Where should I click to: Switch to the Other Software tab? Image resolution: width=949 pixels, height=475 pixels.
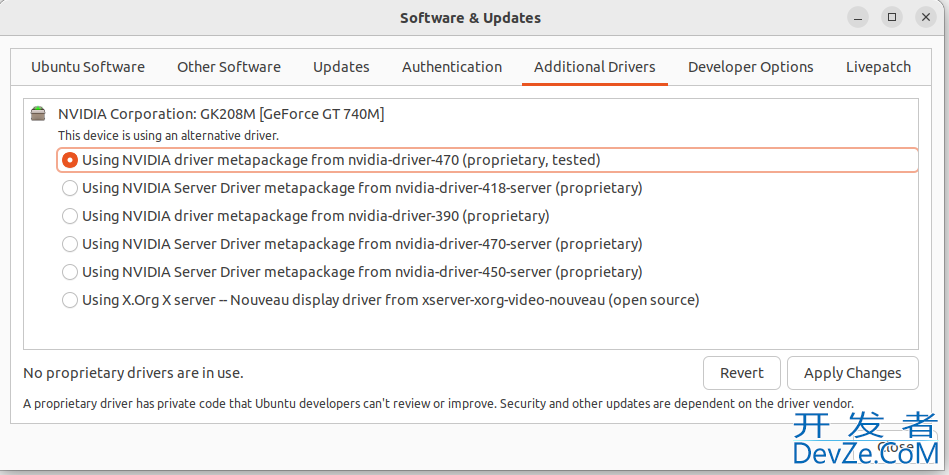229,67
